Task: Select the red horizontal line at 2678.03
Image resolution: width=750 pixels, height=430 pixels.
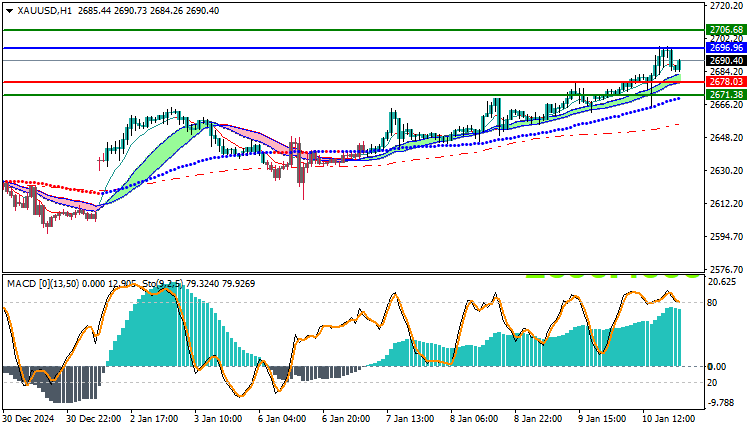Action: [x=354, y=82]
